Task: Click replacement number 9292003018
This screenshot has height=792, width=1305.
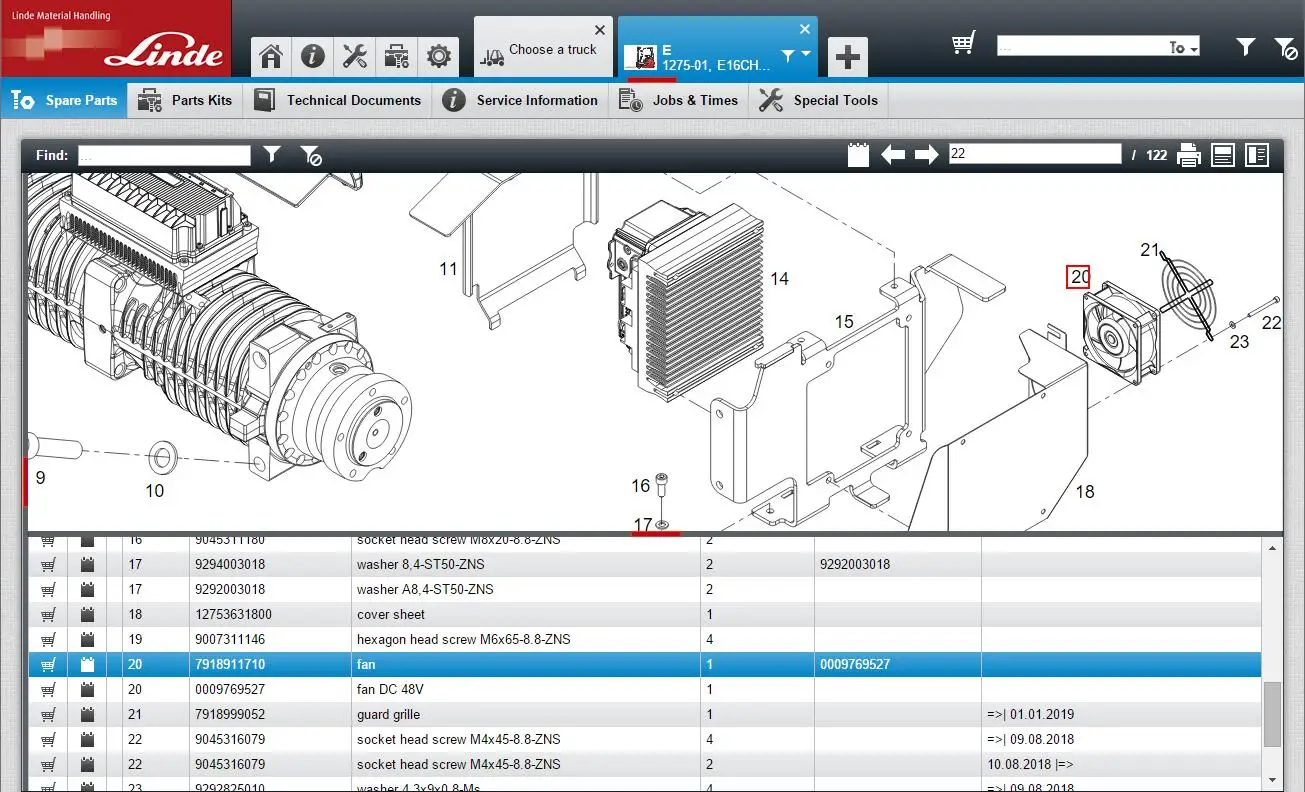Action: [855, 565]
